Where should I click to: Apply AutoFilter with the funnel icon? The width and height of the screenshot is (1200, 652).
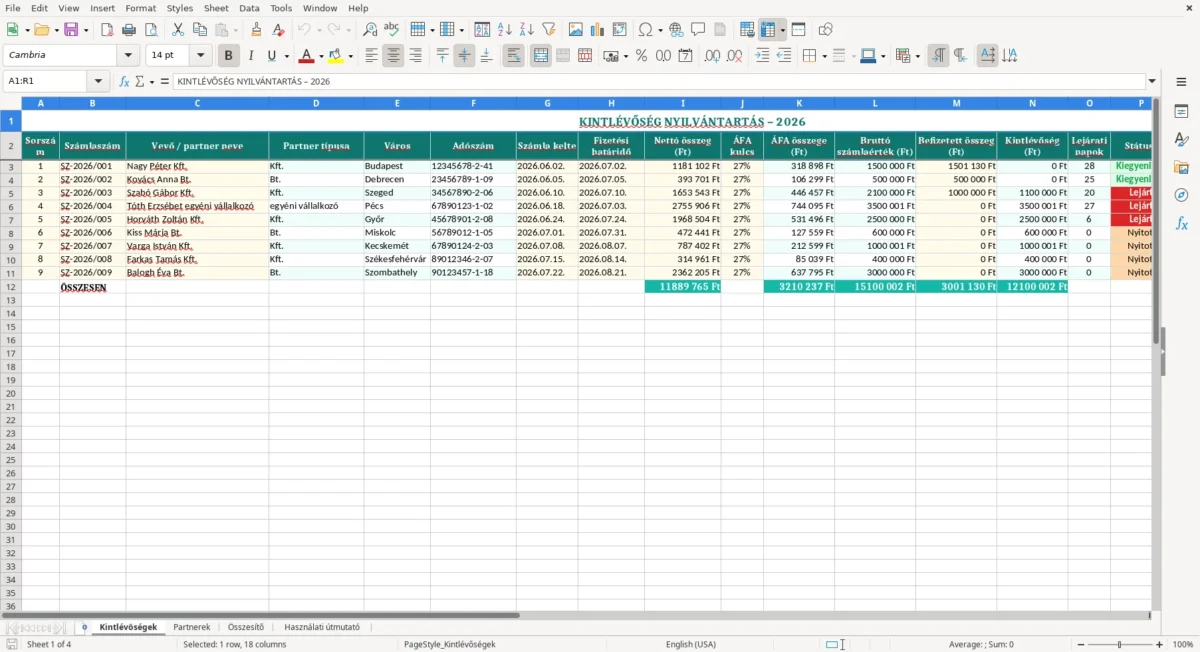[549, 30]
